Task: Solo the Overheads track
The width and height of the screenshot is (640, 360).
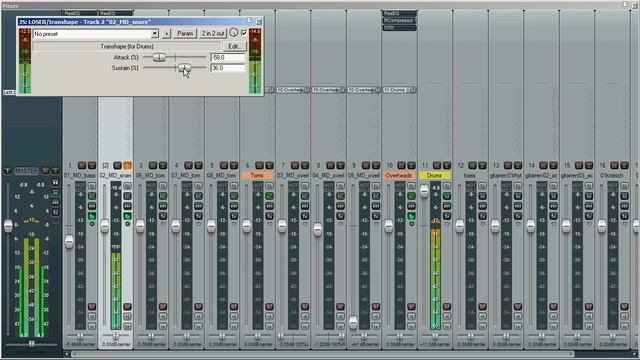Action: (411, 165)
